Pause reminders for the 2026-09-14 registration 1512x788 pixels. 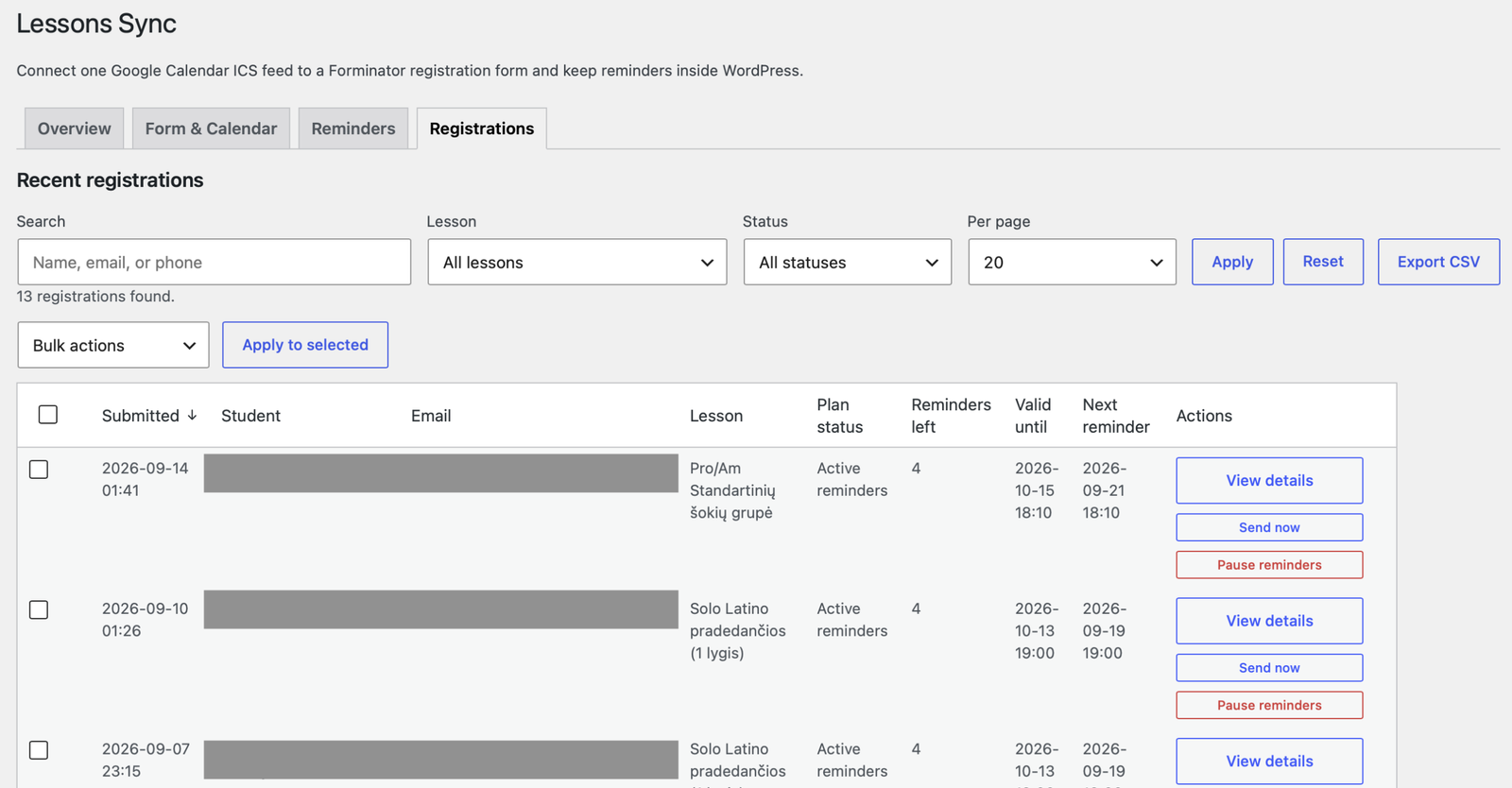[x=1269, y=565]
